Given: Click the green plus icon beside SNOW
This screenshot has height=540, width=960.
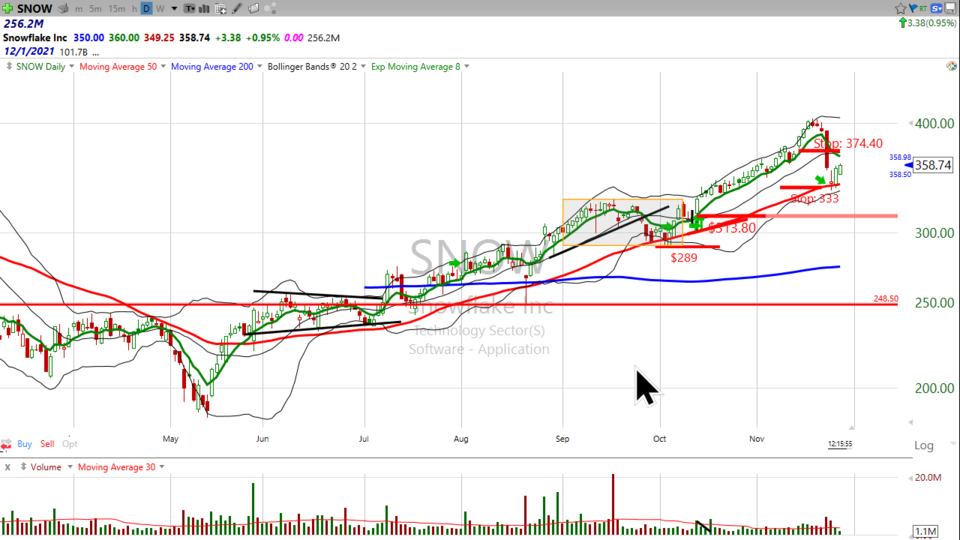Looking at the screenshot, I should tap(9, 8).
